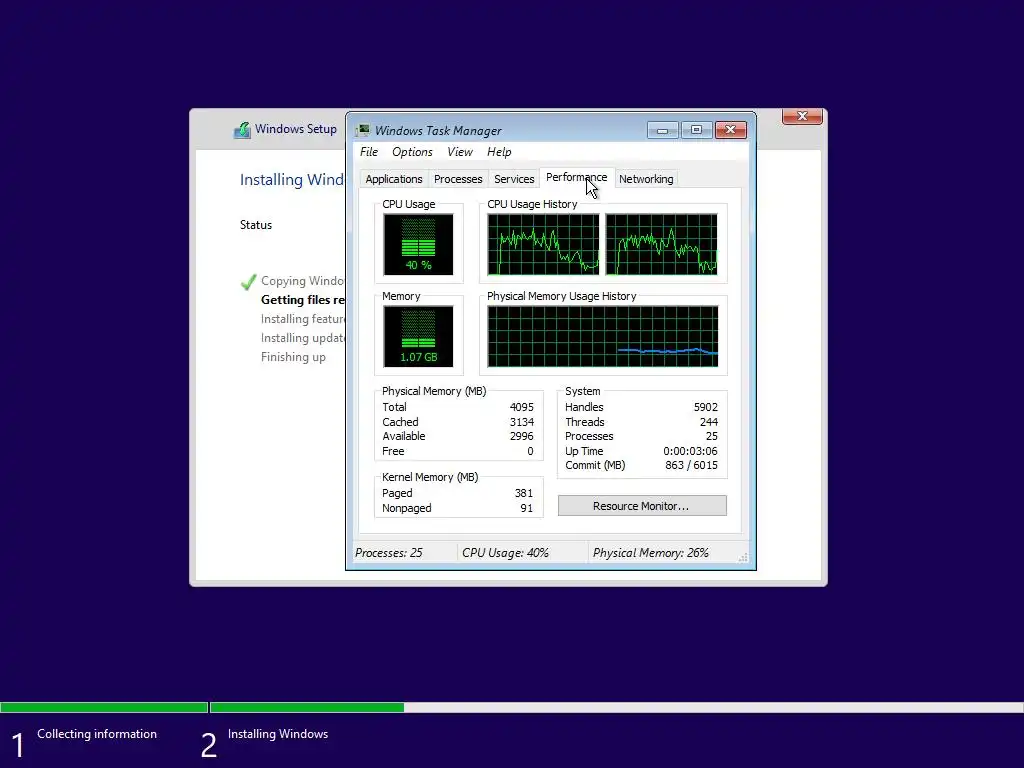Click the Task Manager title bar icon
The image size is (1024, 768).
362,130
